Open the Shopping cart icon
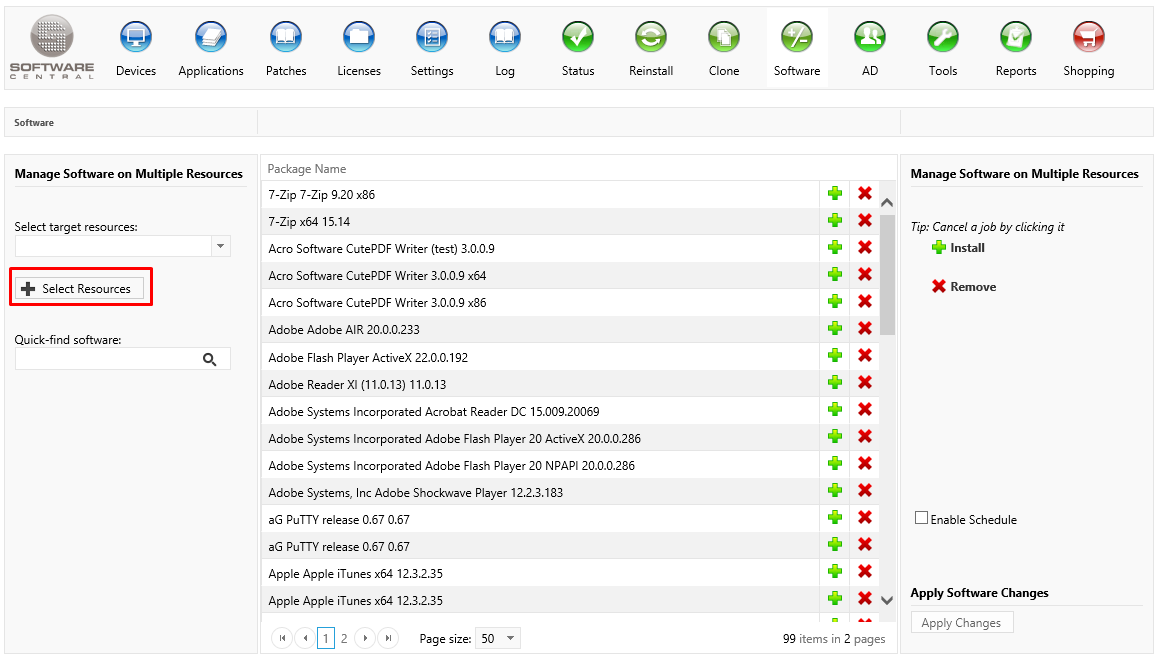Viewport: 1159px width, 659px height. click(1088, 39)
